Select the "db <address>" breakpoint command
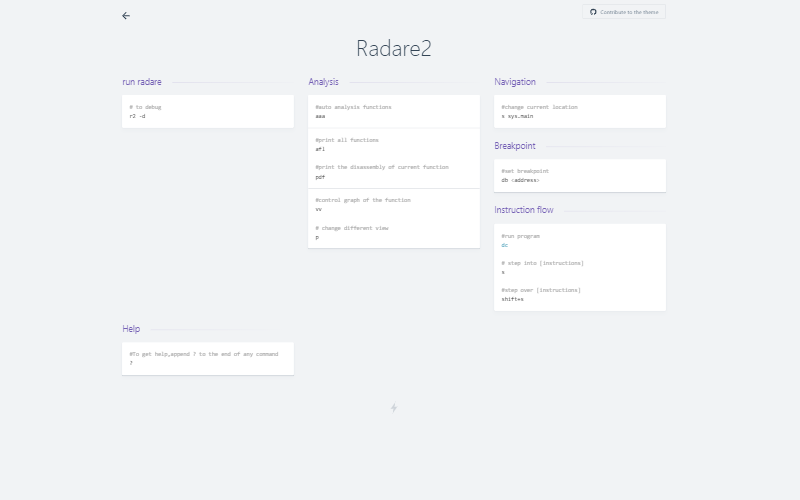This screenshot has height=500, width=800. click(x=520, y=180)
